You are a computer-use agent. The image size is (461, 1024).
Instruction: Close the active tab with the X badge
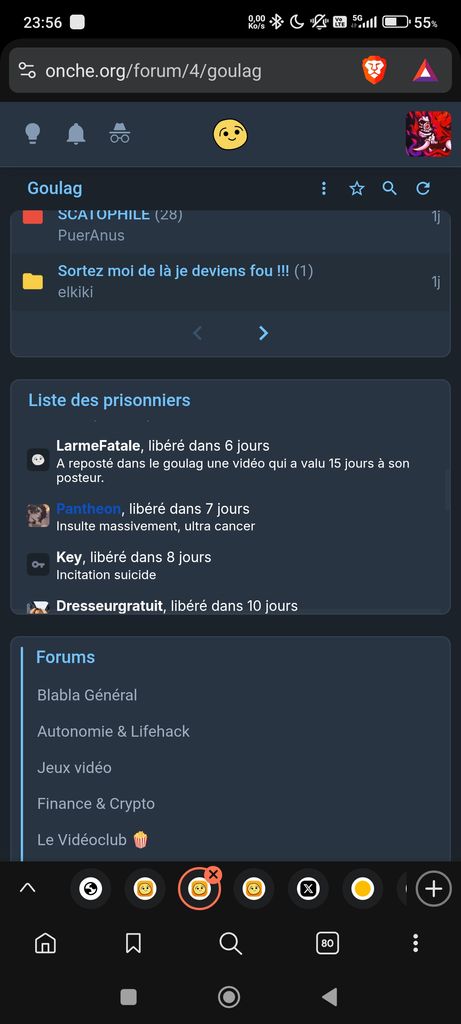click(x=214, y=875)
